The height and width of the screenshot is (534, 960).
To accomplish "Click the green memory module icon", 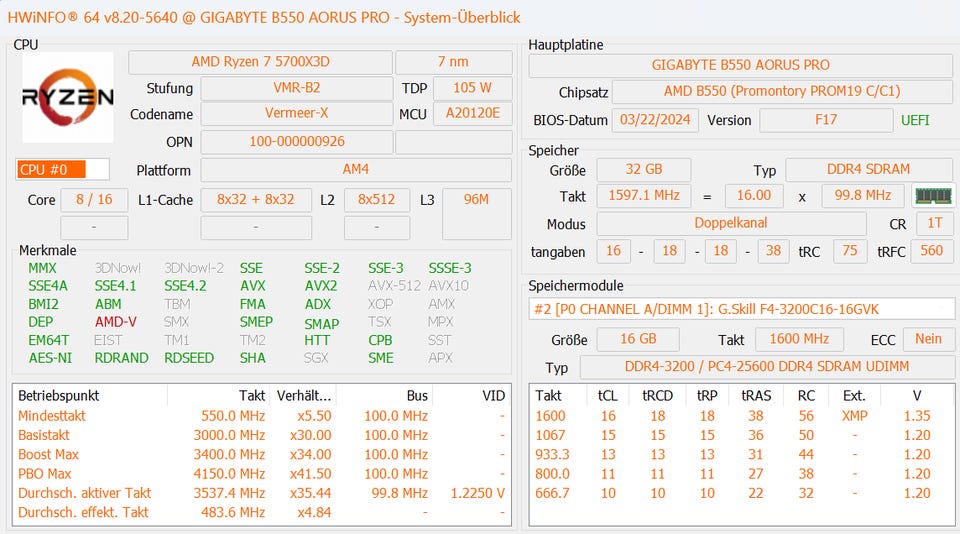I will (x=932, y=196).
